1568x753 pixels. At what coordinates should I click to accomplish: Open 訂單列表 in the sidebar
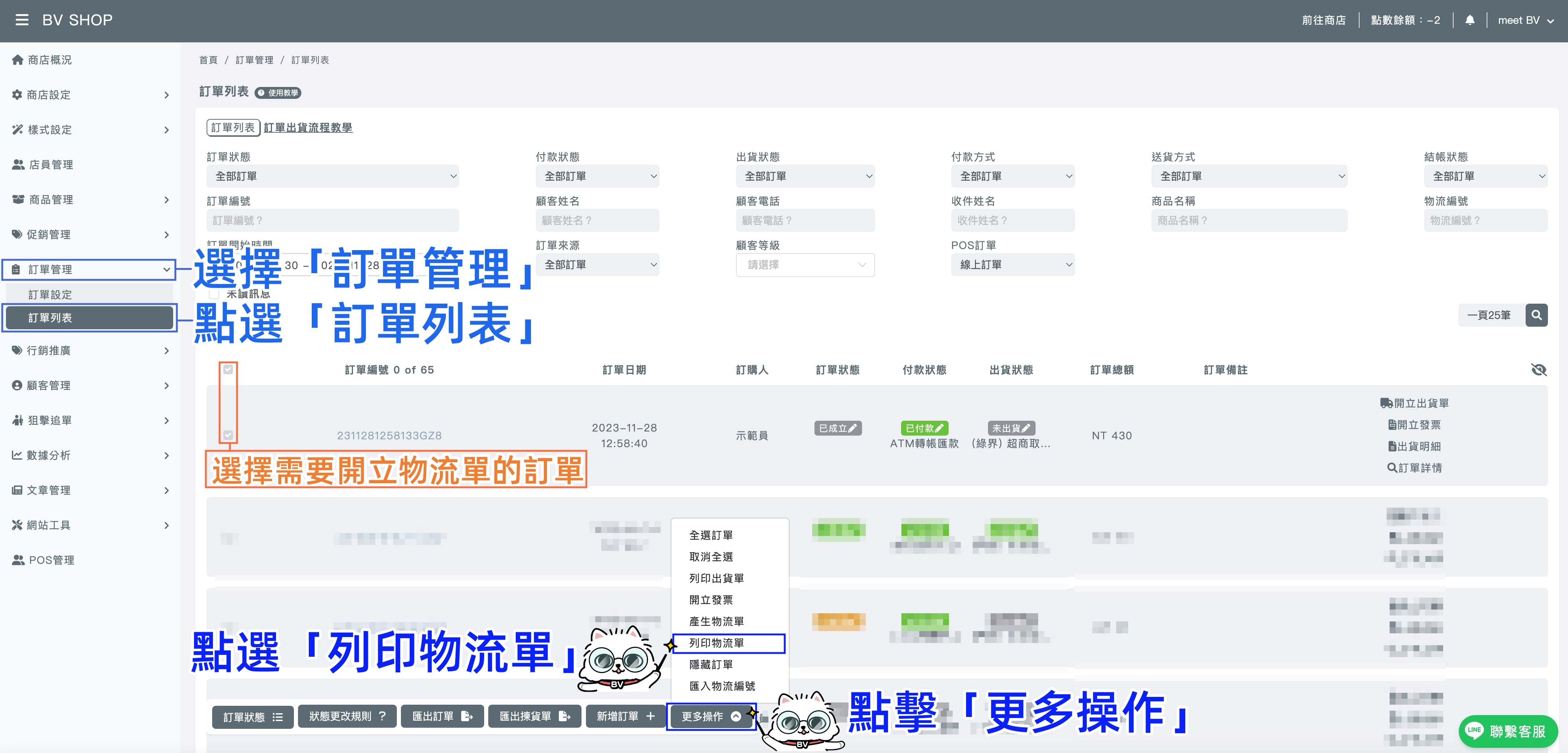[89, 317]
